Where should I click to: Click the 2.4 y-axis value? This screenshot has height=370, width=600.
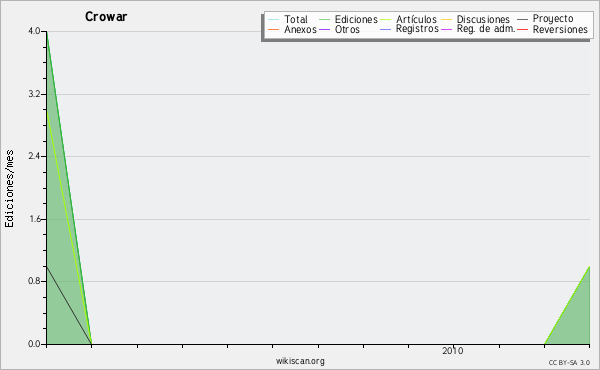coord(34,156)
